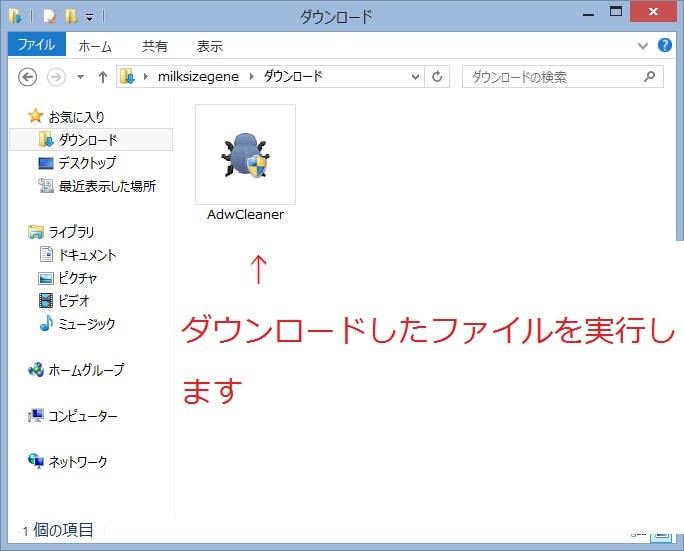Screen dimensions: 684x551
Task: Click the star icon beside お気に入り
Action: tap(35, 116)
